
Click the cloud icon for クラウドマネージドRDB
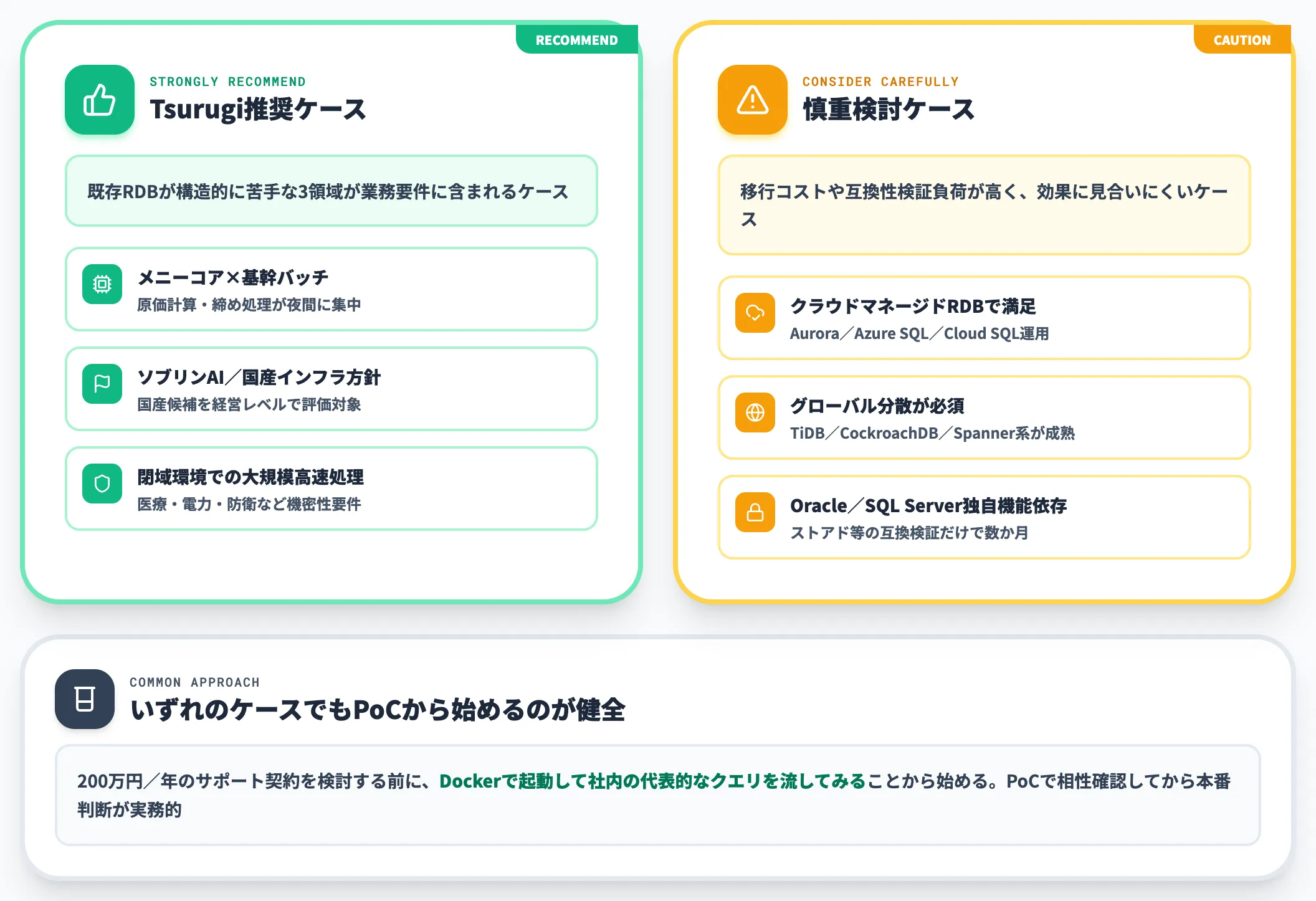coord(755,313)
